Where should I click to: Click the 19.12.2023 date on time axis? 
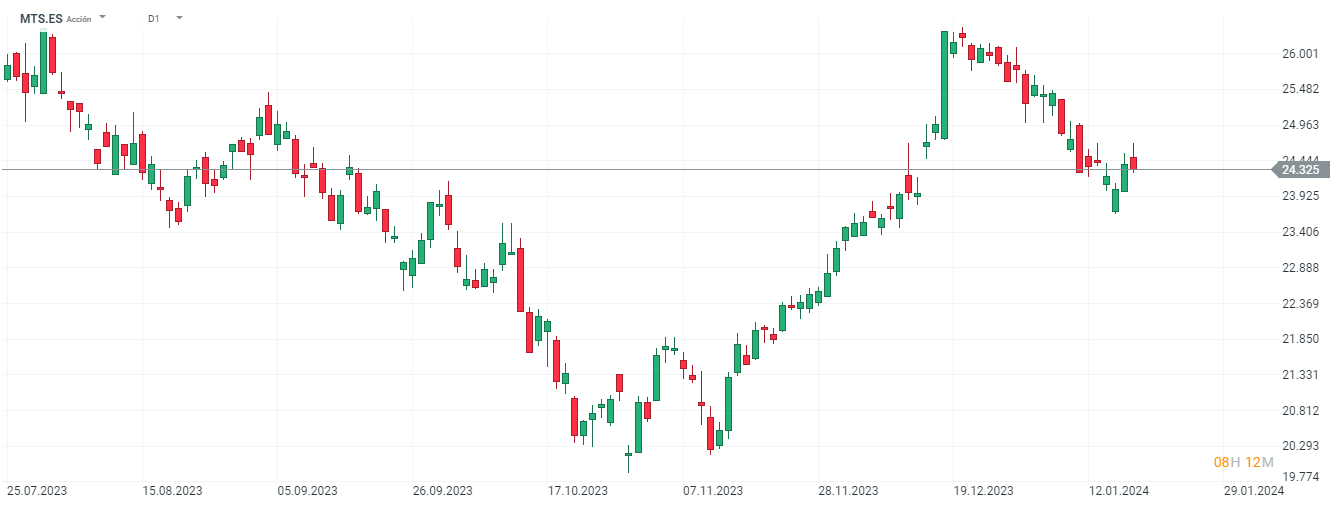(983, 491)
